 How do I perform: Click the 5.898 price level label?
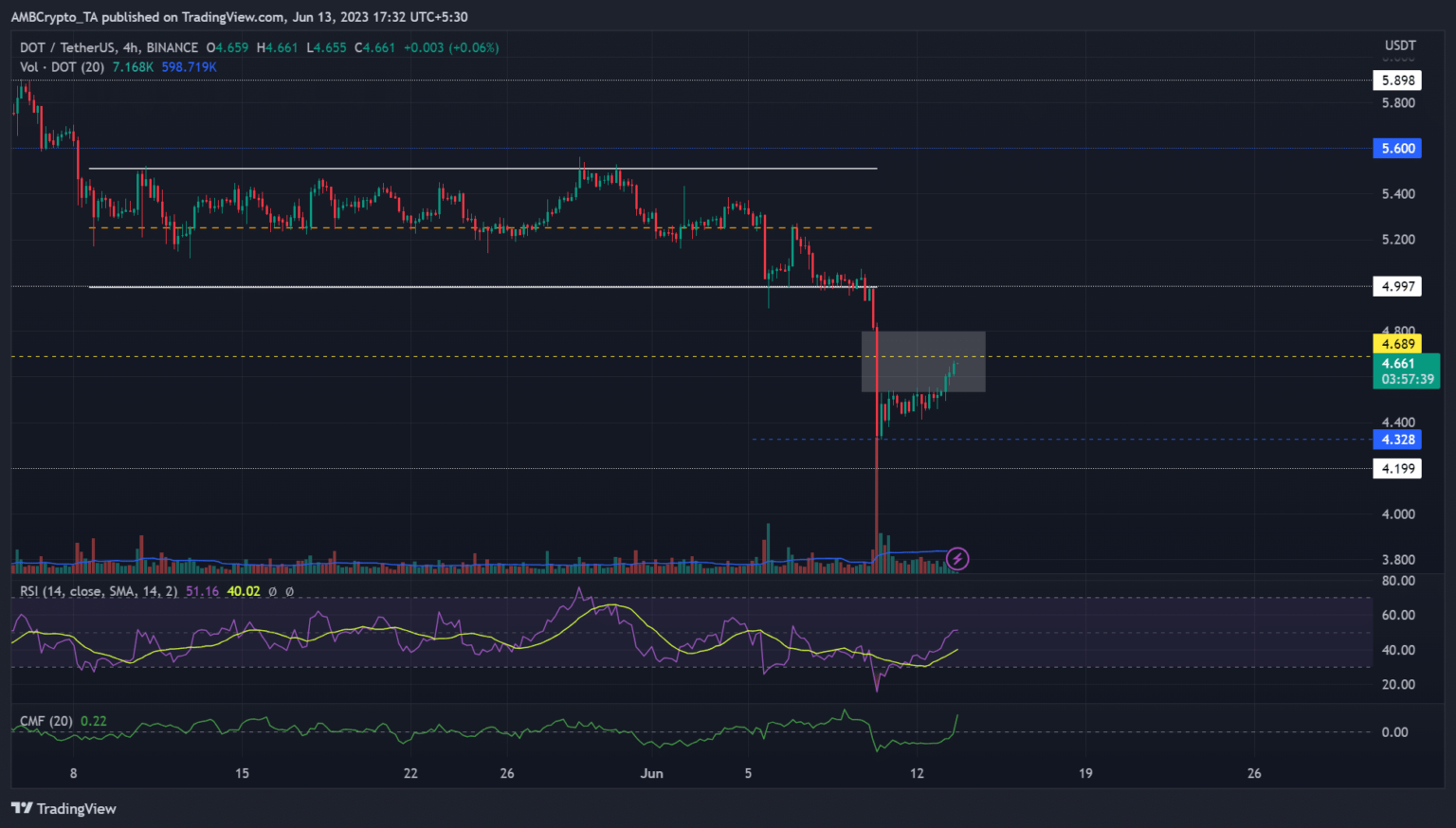pyautogui.click(x=1397, y=81)
